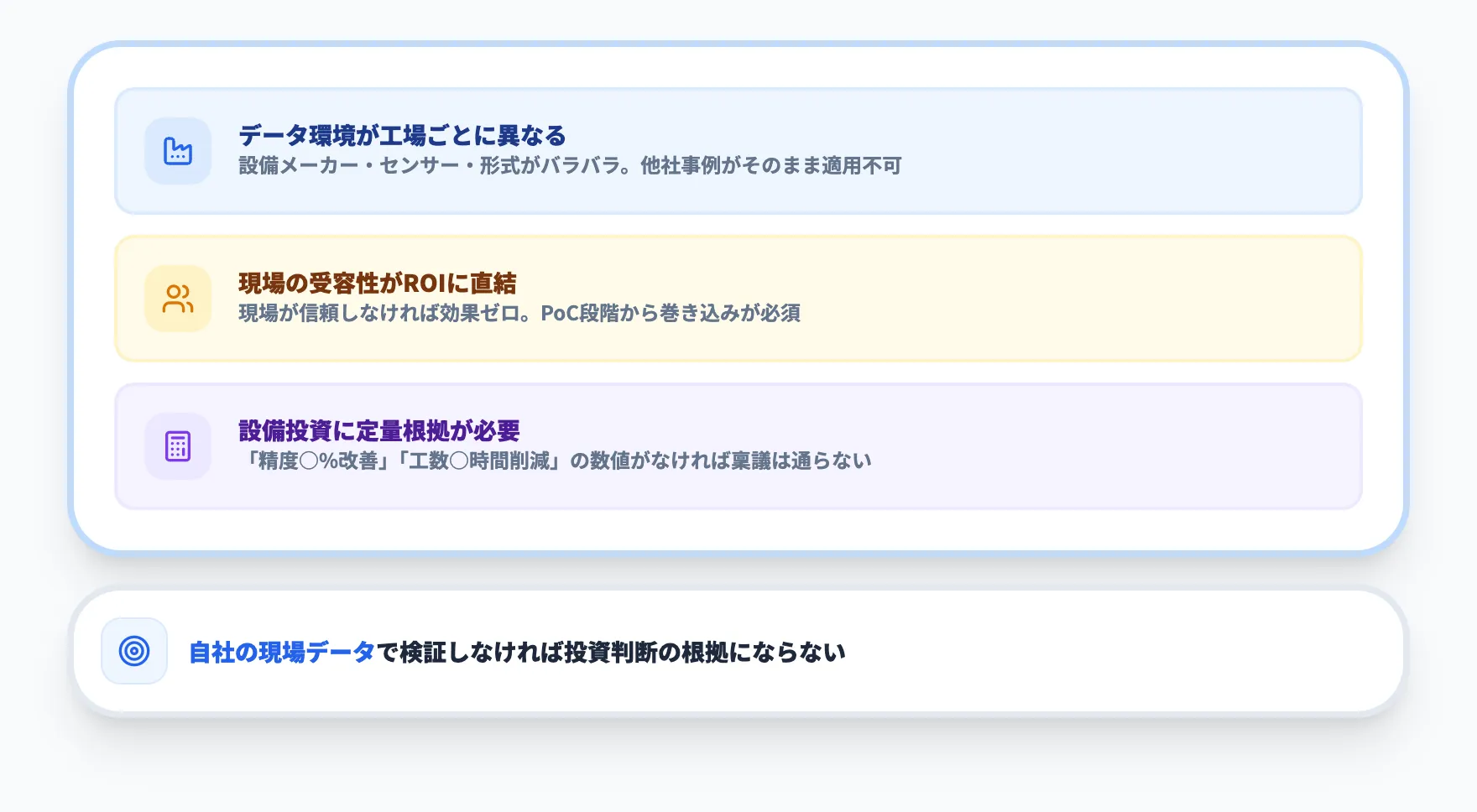The image size is (1477, 812).
Task: Select the orange icon tile on the receptivity card
Action: click(178, 298)
